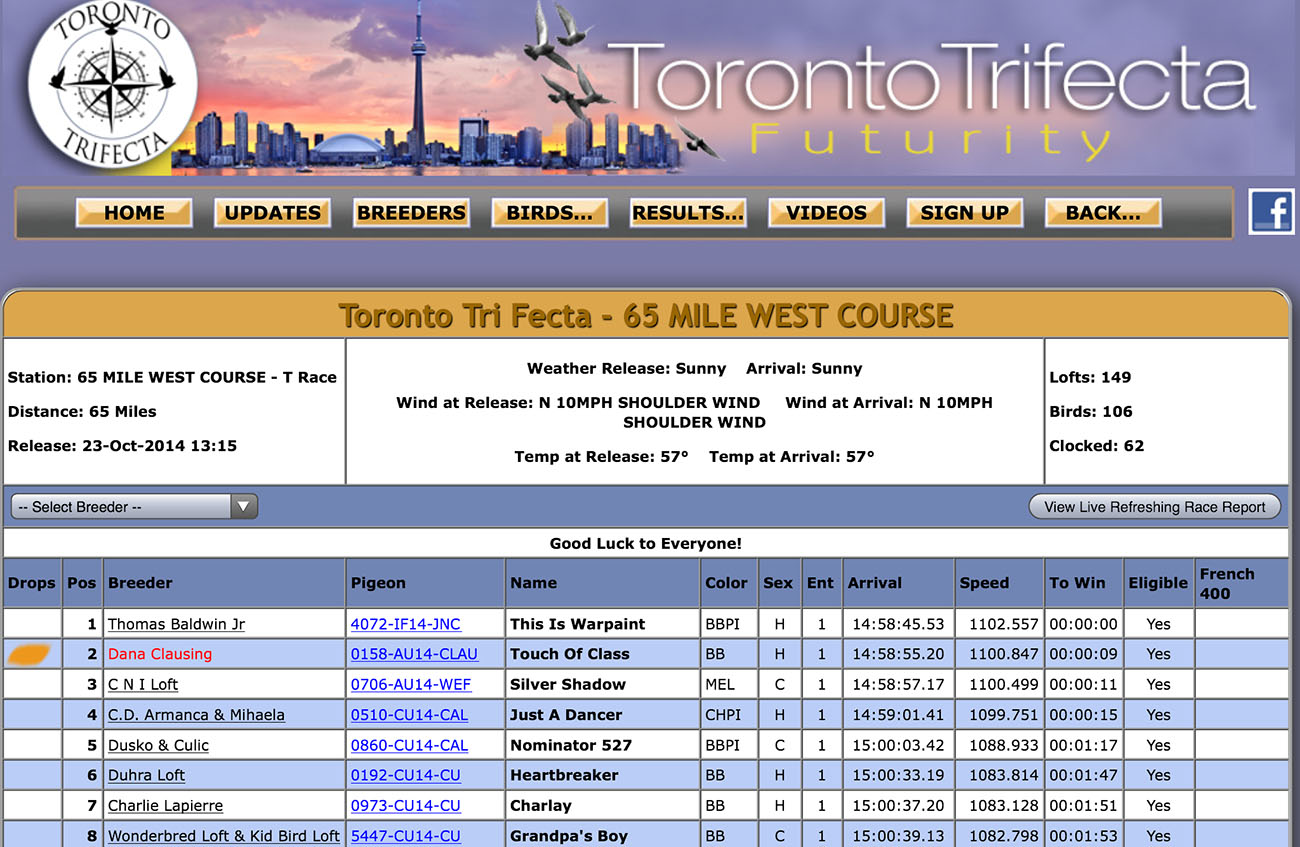This screenshot has height=847, width=1300.
Task: Click the name Heartbreaker
Action: pos(564,775)
